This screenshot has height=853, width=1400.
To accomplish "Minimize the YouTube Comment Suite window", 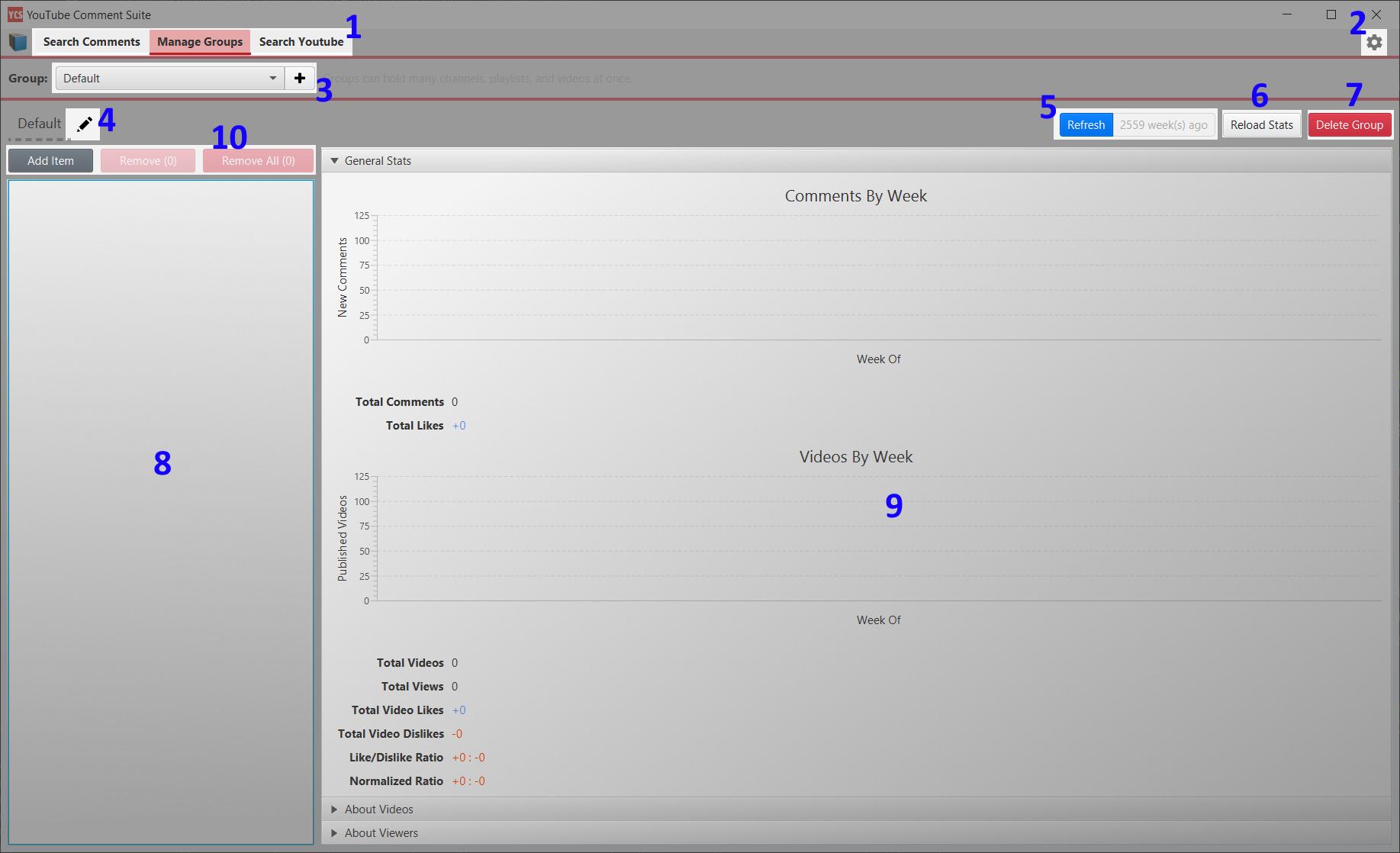I will click(x=1287, y=14).
